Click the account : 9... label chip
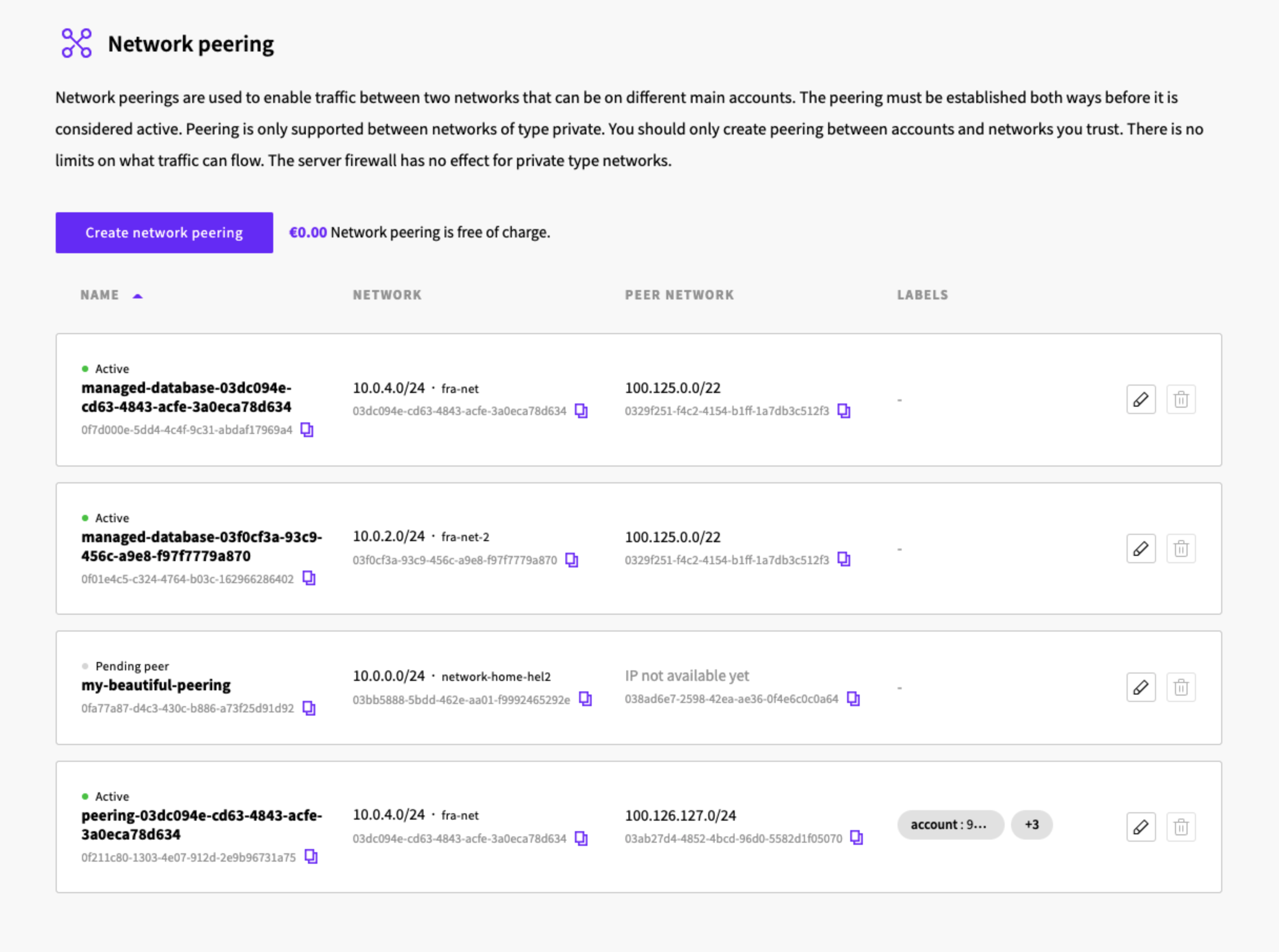The height and width of the screenshot is (952, 1279). (x=951, y=825)
